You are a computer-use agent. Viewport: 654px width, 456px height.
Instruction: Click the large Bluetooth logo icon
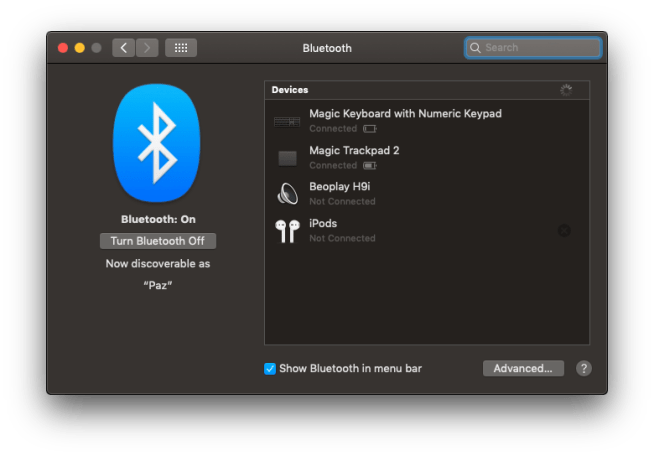pos(157,143)
